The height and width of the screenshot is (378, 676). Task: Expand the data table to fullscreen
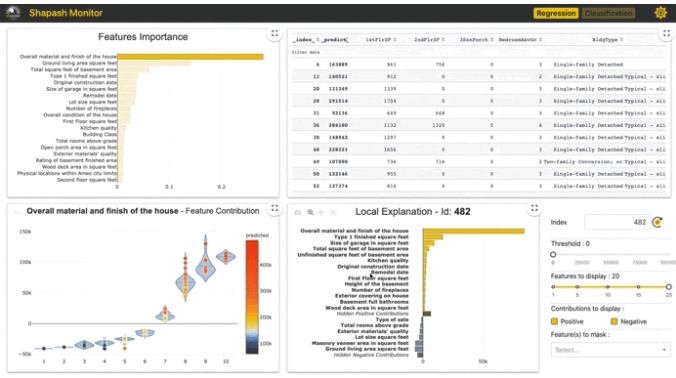tap(667, 33)
